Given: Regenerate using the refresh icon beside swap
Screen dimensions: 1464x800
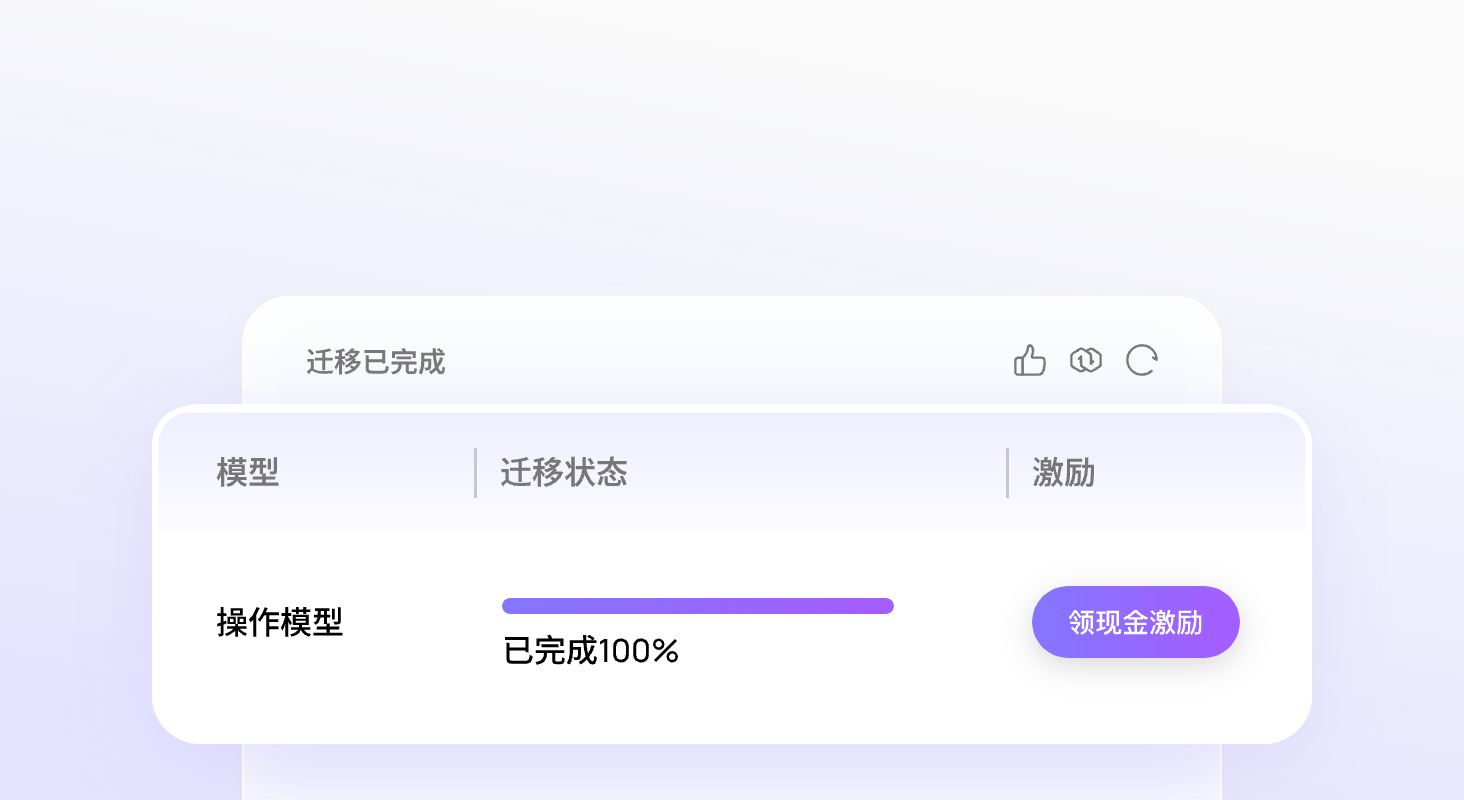Looking at the screenshot, I should [x=1142, y=360].
